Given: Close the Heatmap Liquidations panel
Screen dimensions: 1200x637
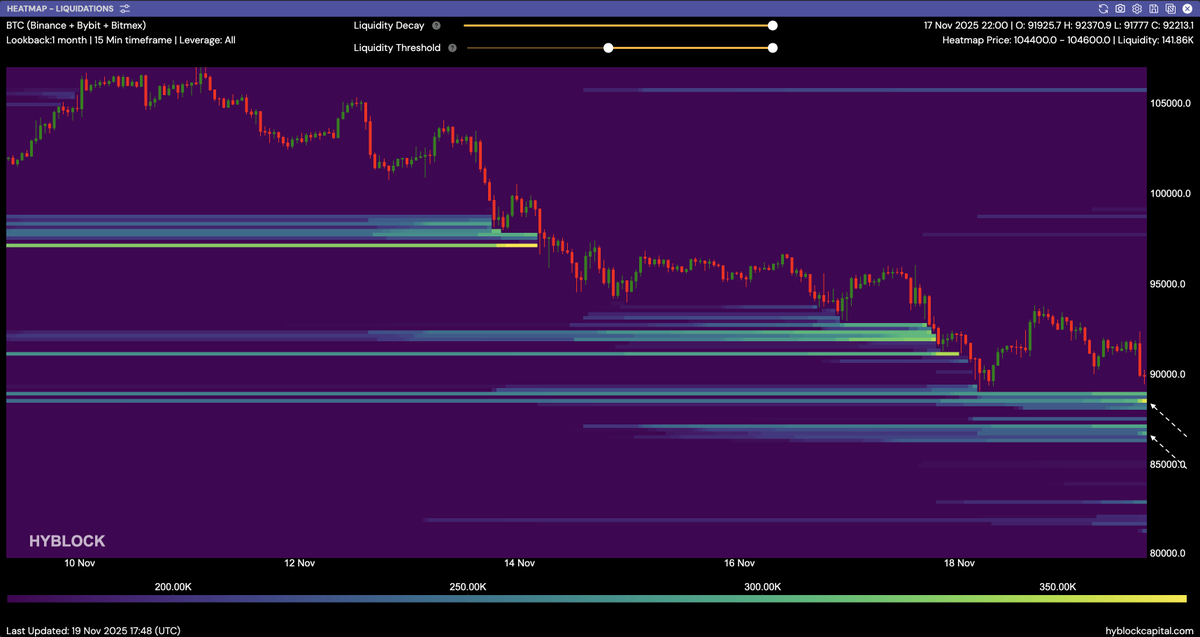Looking at the screenshot, I should [1186, 8].
